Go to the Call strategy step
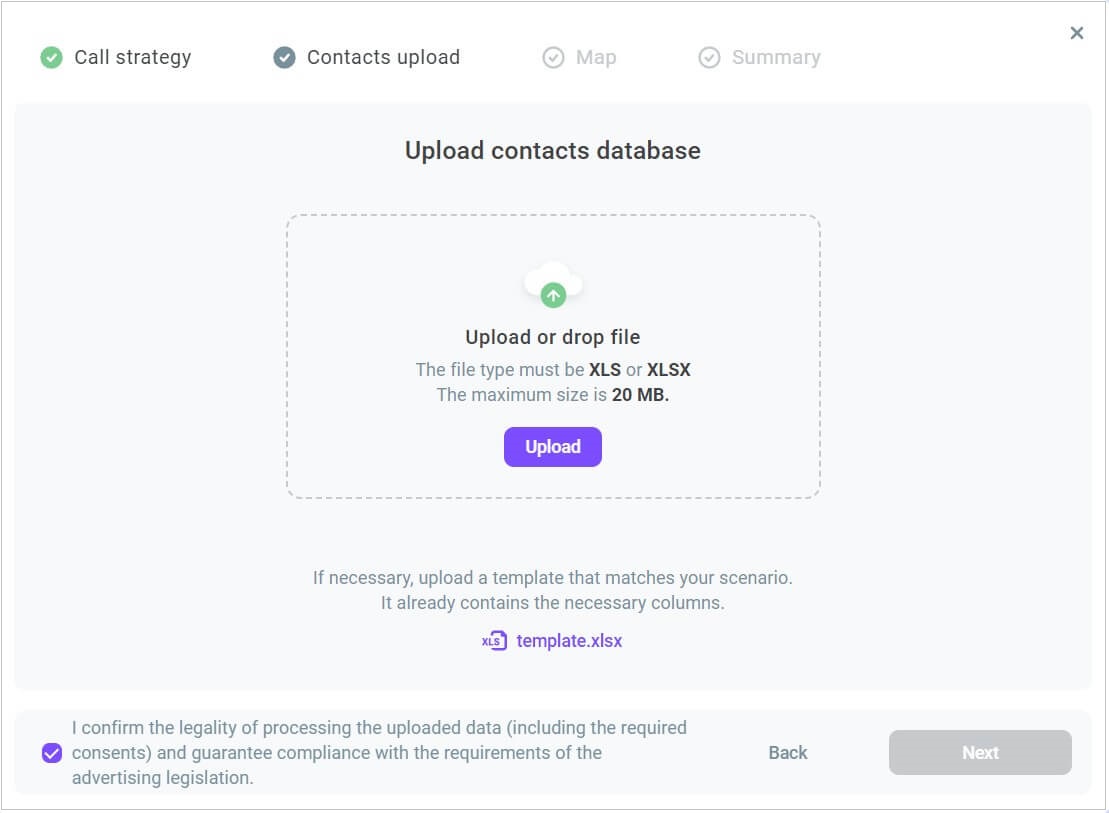This screenshot has width=1109, height=813. tap(132, 57)
